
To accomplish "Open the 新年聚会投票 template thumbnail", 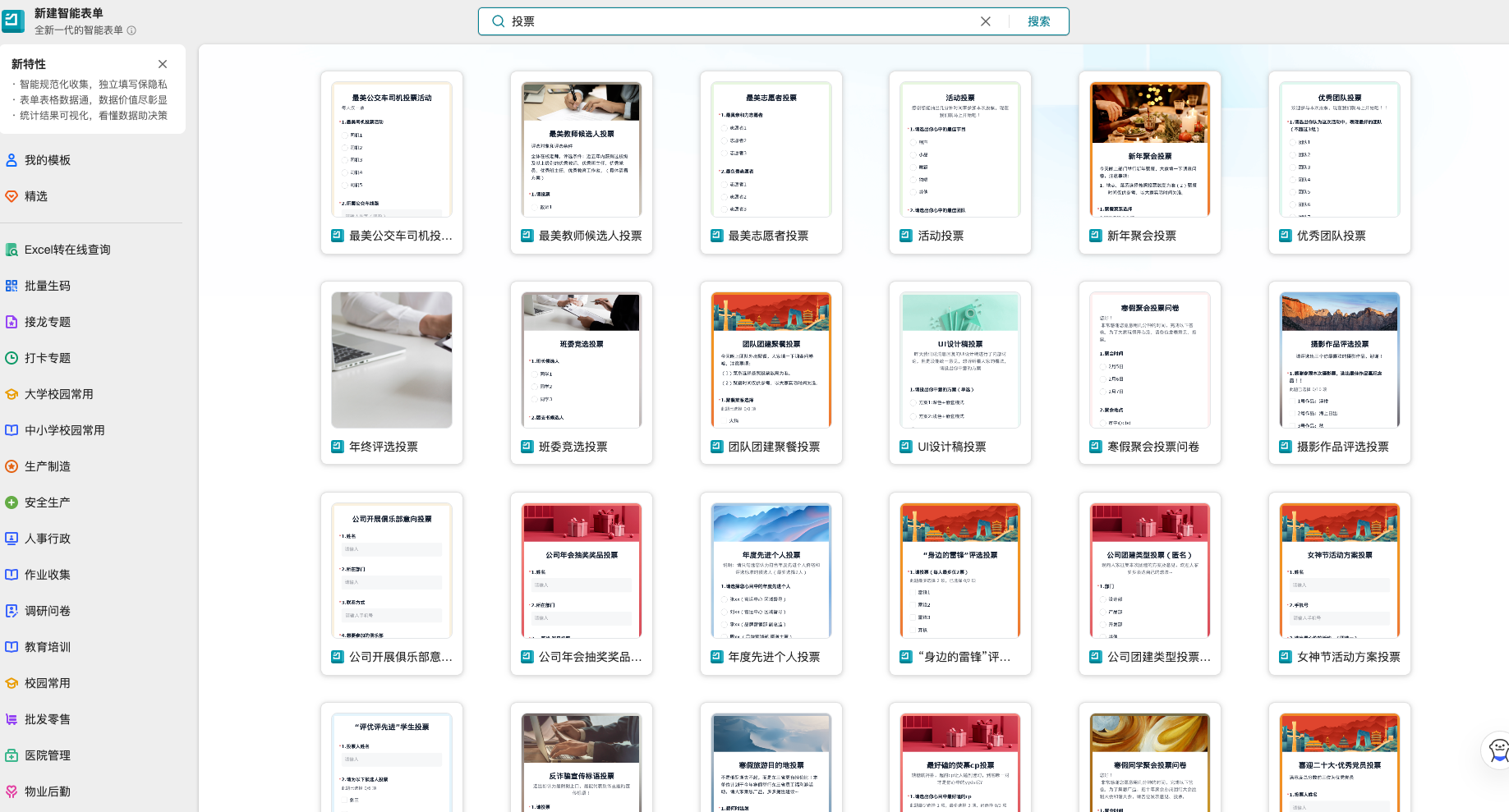I will [x=1149, y=149].
